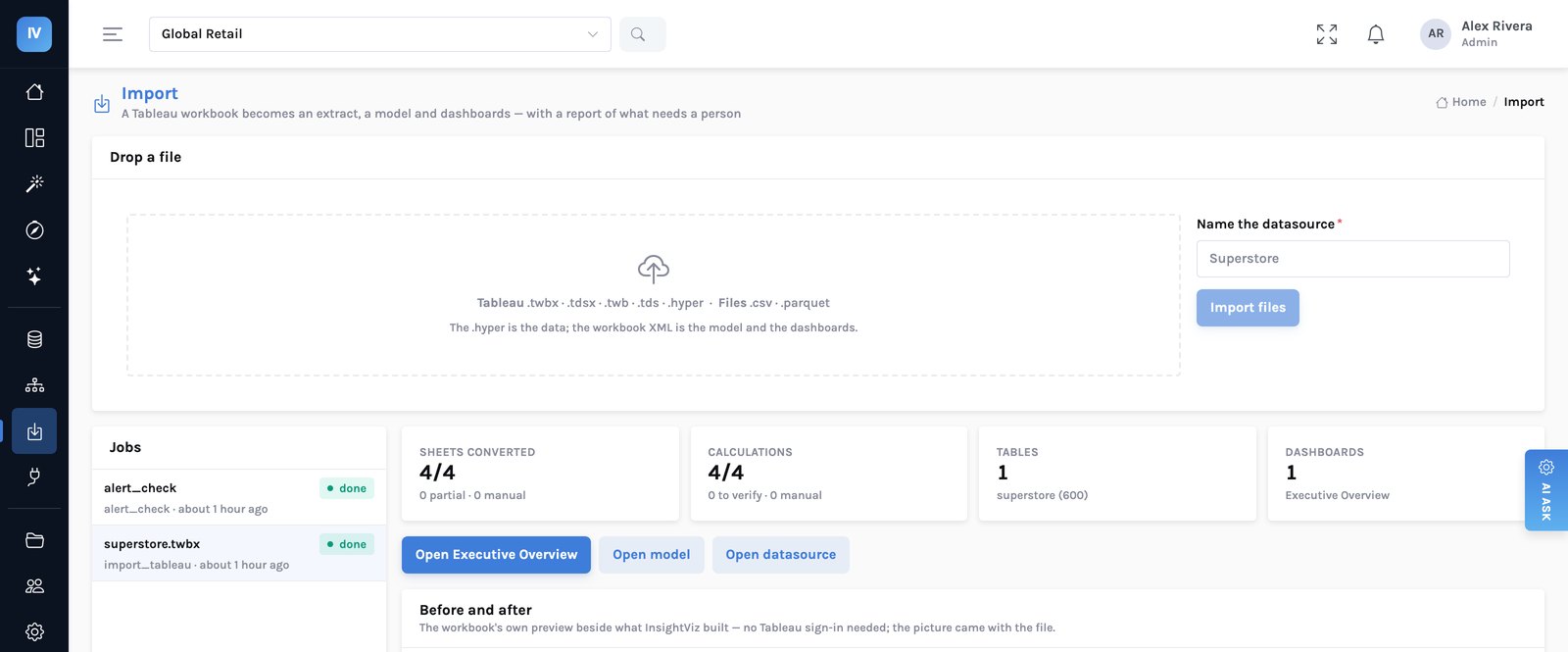The height and width of the screenshot is (652, 1568).
Task: Click the Open datasource button
Action: [781, 555]
